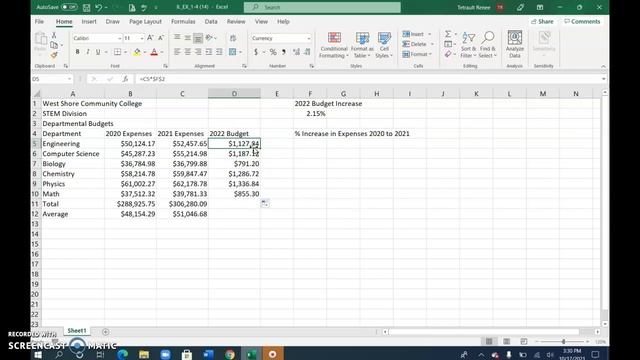Apply Percent Style
640x360 pixels.
(x=273, y=52)
